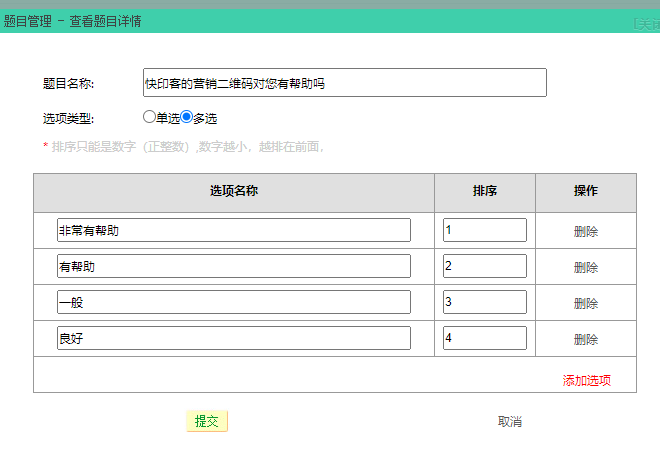The width and height of the screenshot is (660, 459).
Task: Delete the 非常有帮助 option row
Action: (586, 231)
